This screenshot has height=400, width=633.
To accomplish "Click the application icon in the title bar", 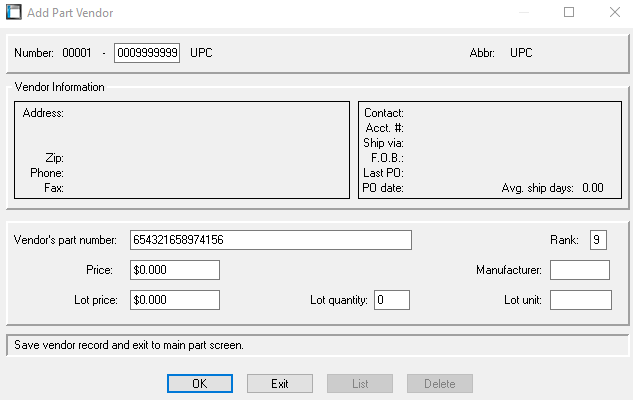I will pyautogui.click(x=14, y=13).
